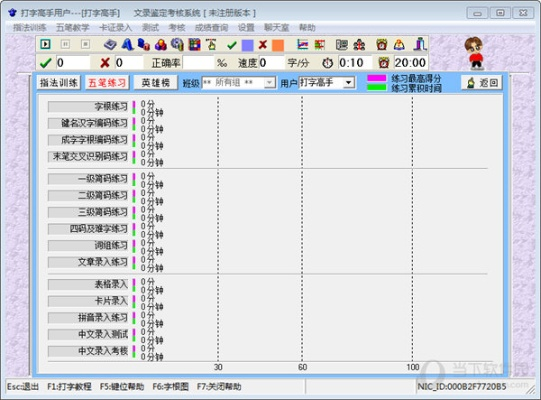Select the 键名汉字编码练习 row label

tap(88, 123)
